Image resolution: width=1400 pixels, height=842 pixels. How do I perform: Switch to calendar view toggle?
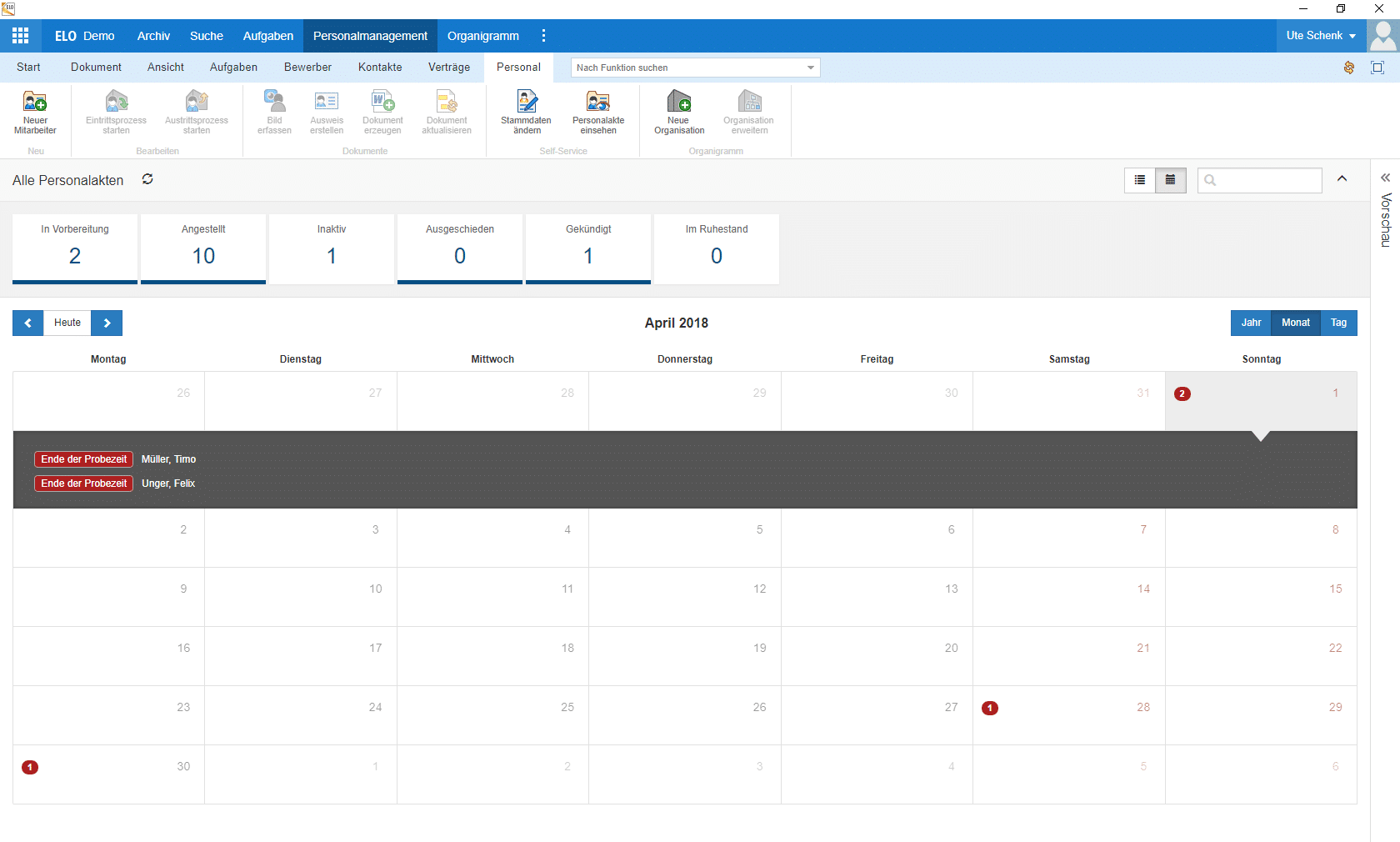[x=1171, y=180]
